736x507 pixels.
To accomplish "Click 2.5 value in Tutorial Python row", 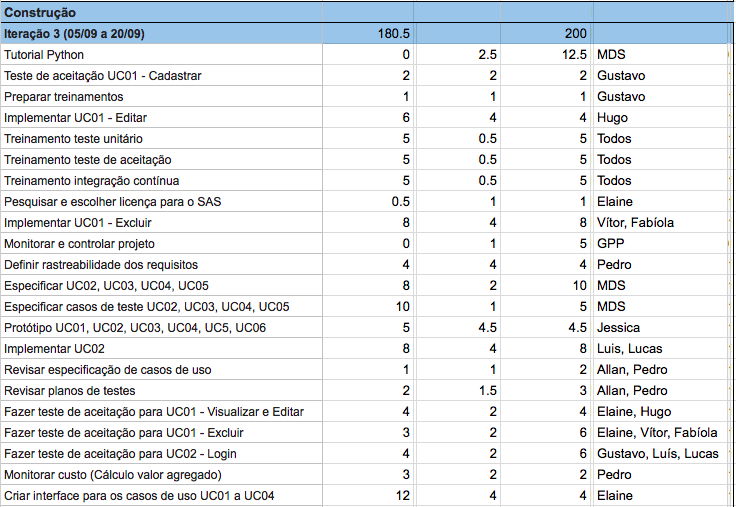I will [x=458, y=54].
